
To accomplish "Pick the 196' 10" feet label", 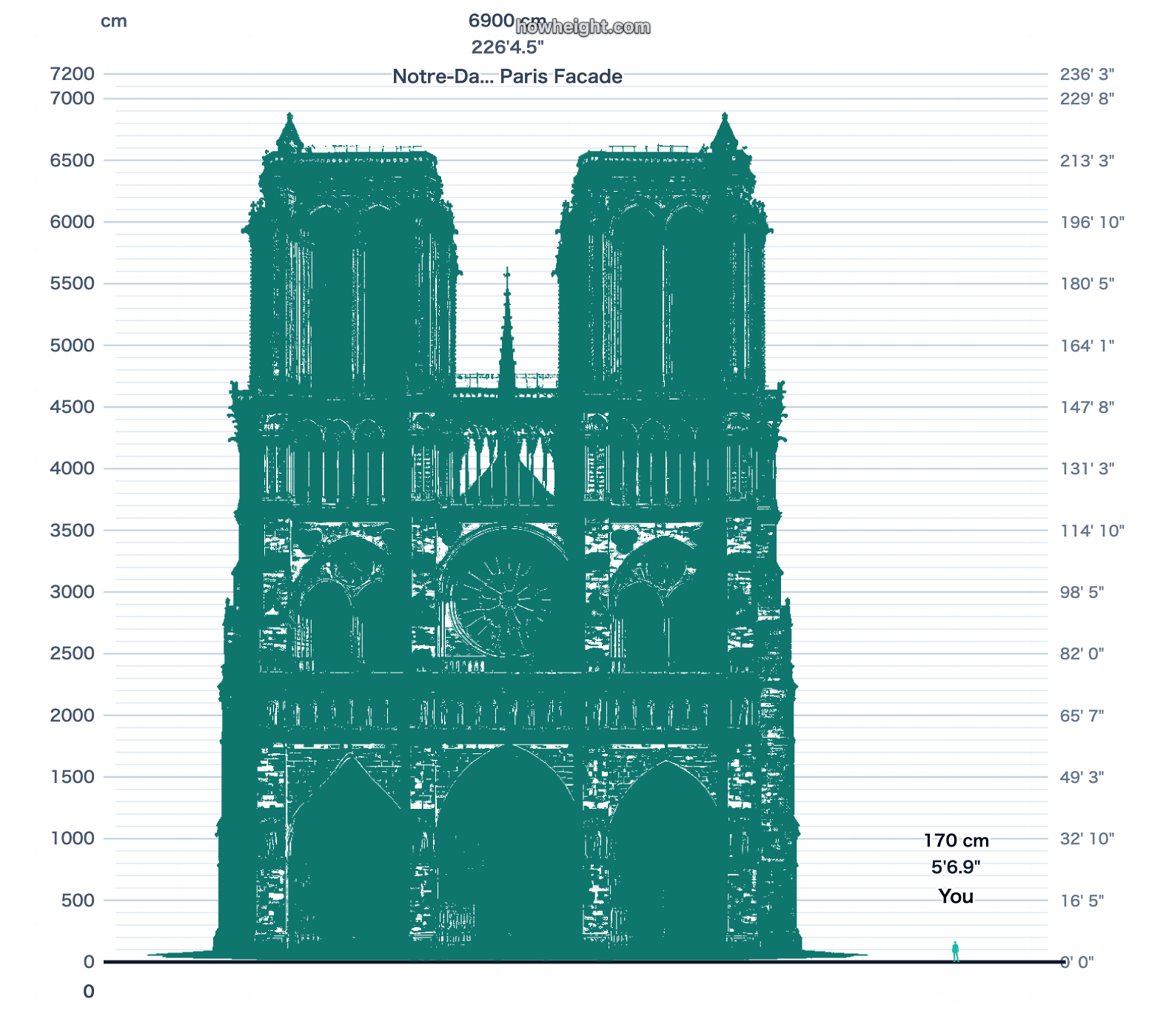I will pos(1092,222).
